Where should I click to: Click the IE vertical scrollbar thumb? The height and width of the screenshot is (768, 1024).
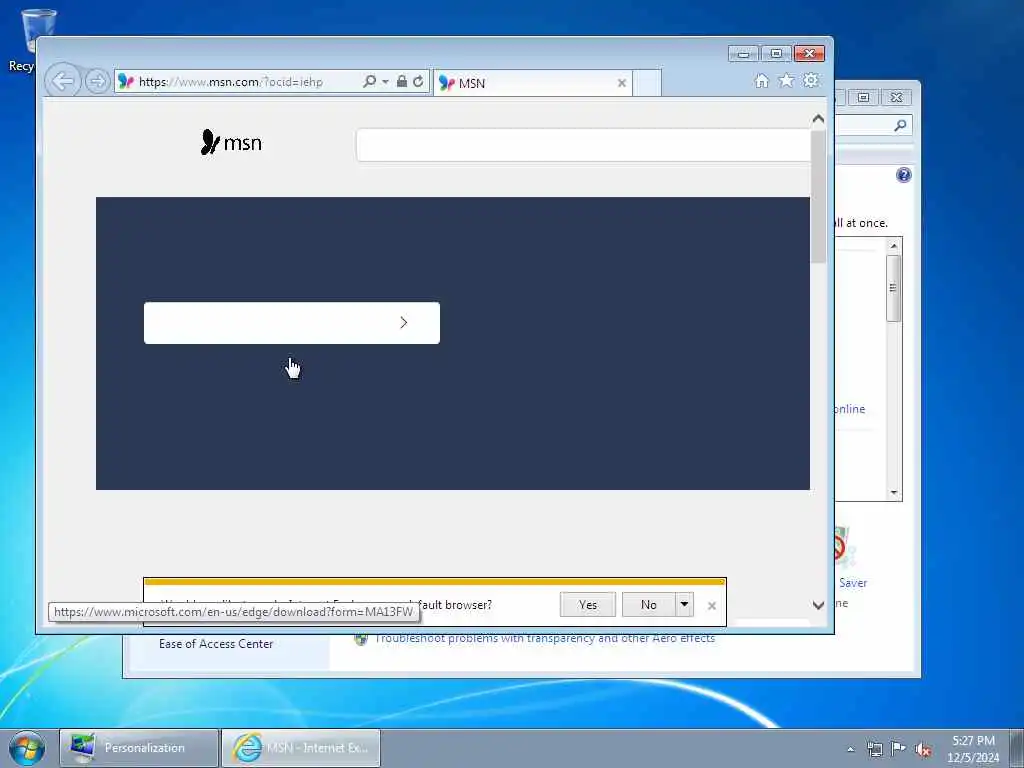pyautogui.click(x=818, y=196)
